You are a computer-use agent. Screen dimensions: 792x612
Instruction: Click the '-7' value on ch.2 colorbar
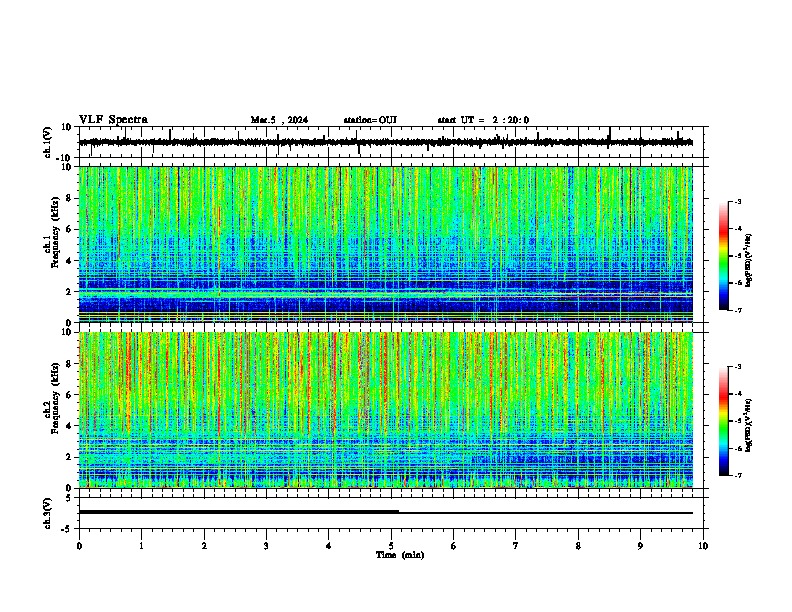tap(738, 475)
